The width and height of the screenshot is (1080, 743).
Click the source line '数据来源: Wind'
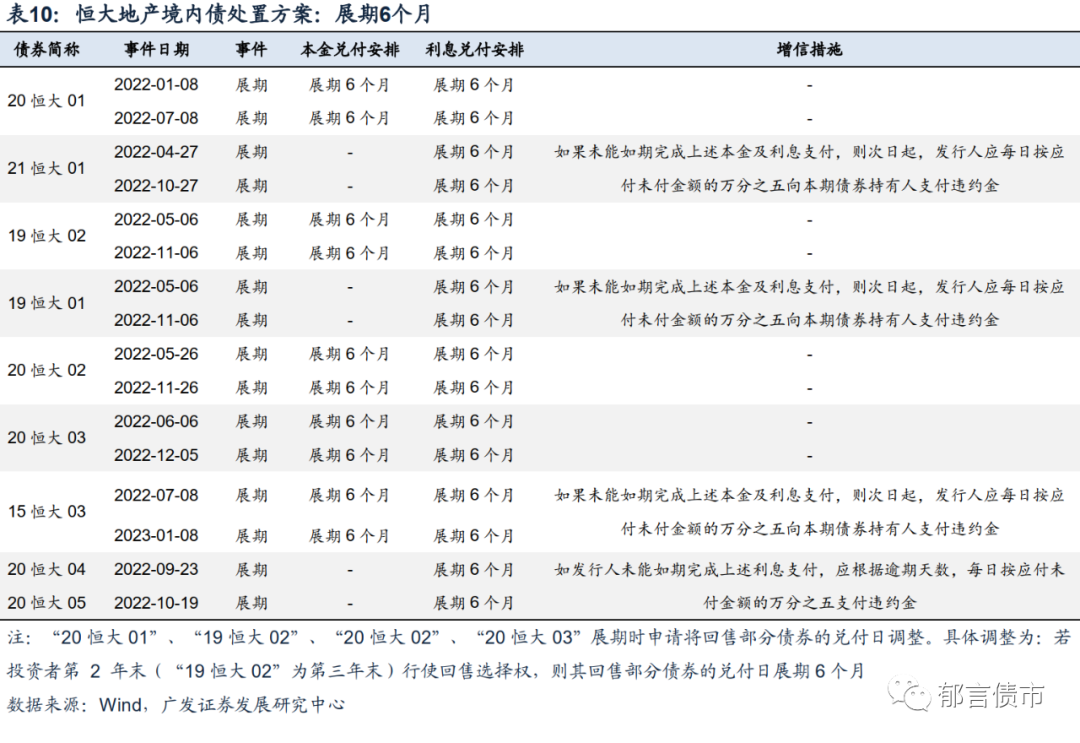tap(176, 704)
